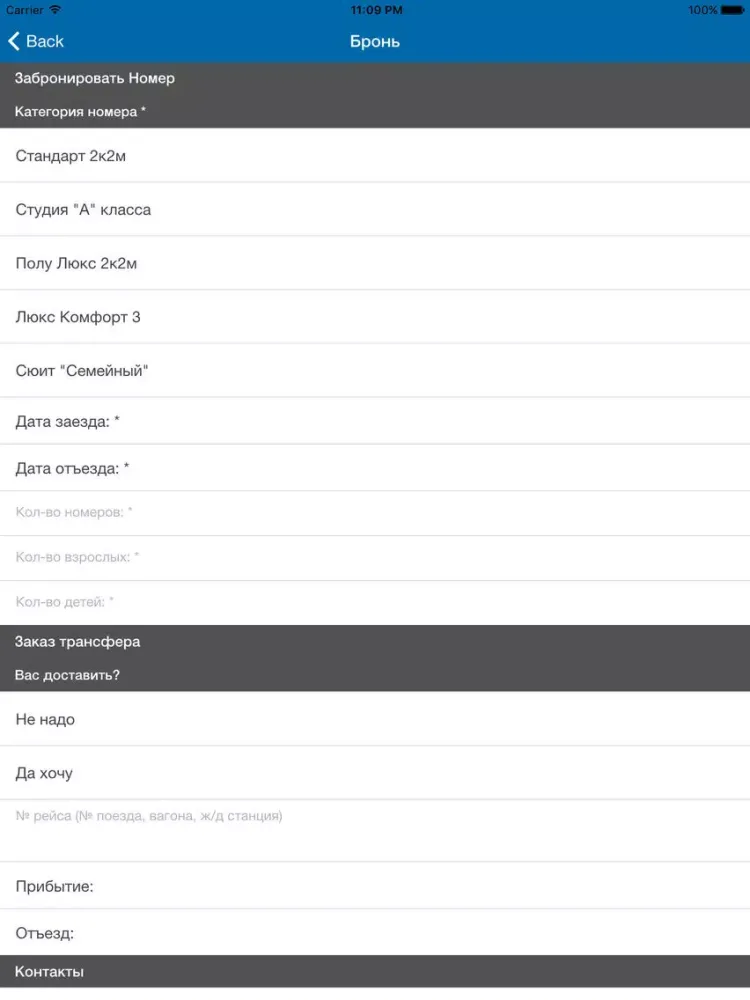Open the Дата отъезда date picker

pyautogui.click(x=375, y=468)
